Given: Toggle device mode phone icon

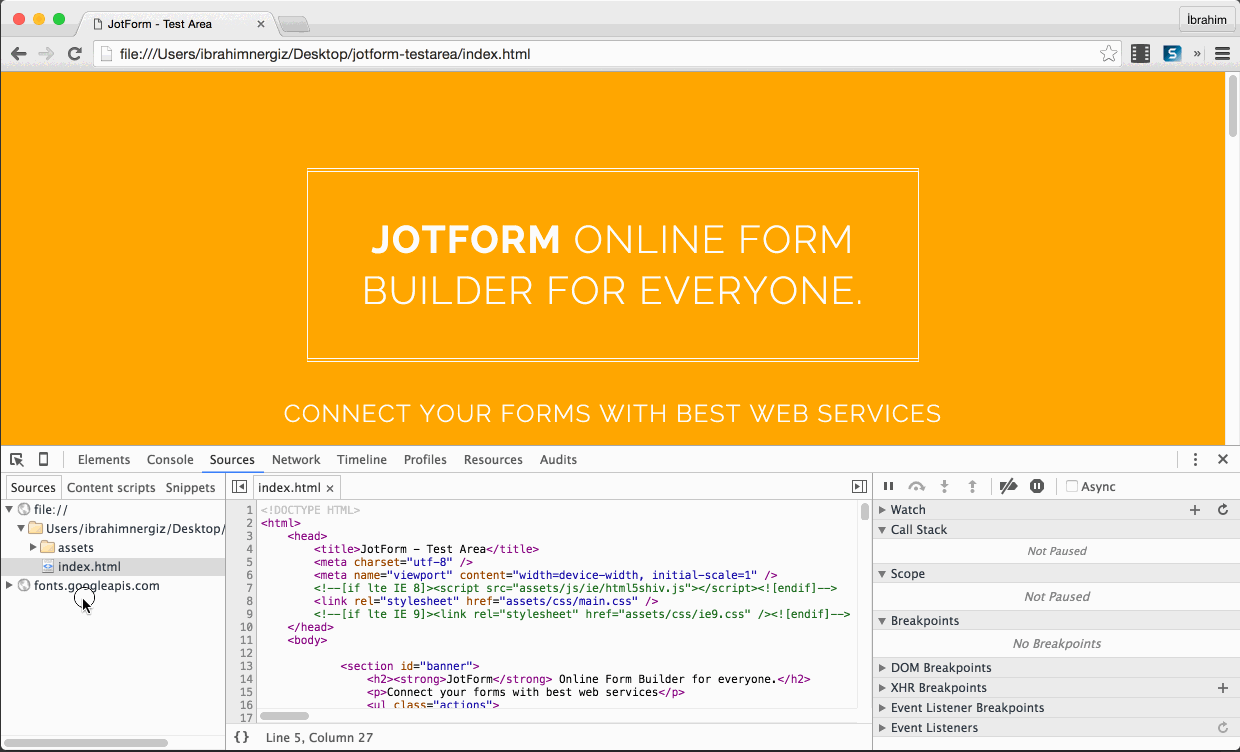Looking at the screenshot, I should (43, 460).
